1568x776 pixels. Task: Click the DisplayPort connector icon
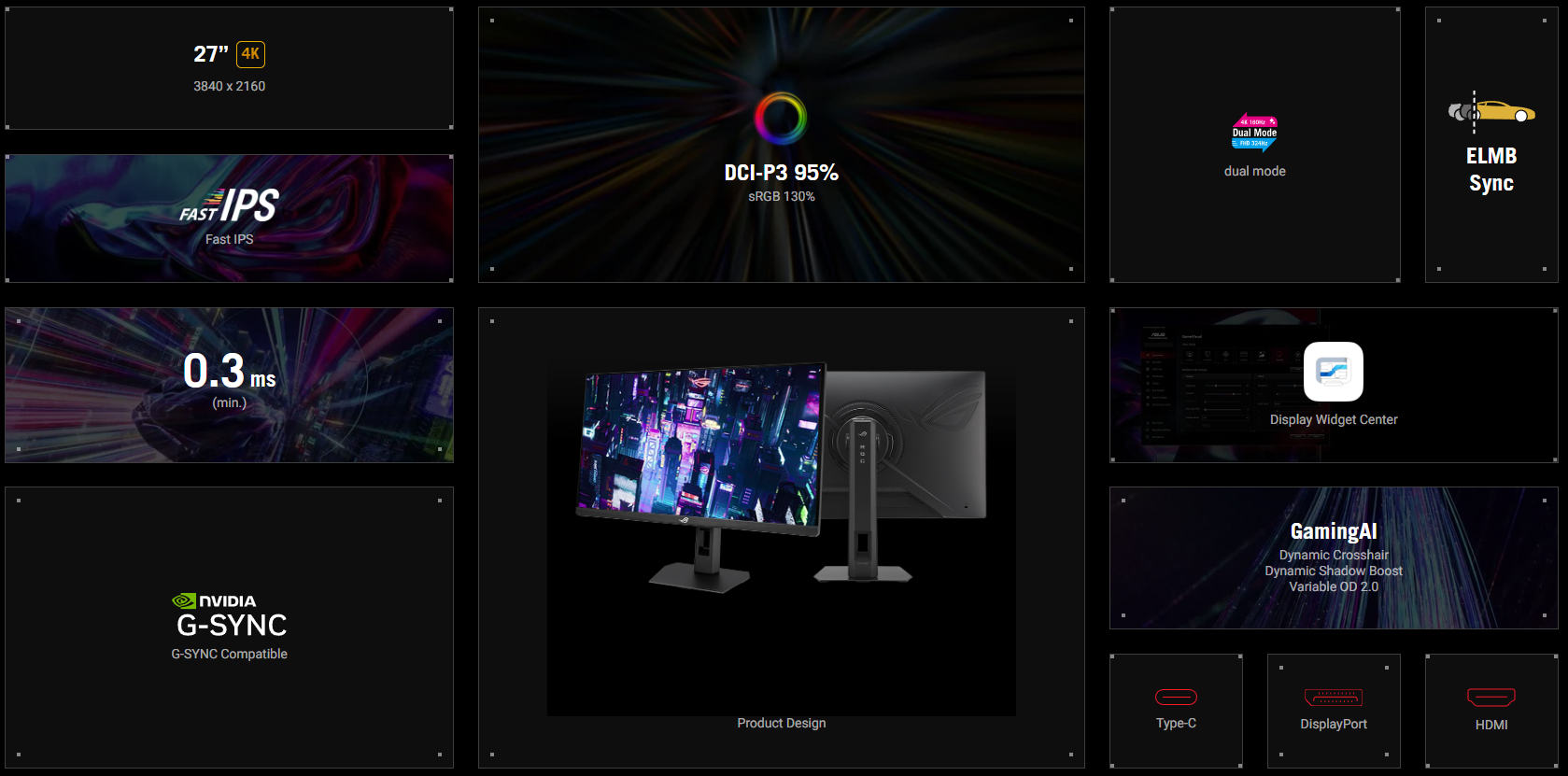pyautogui.click(x=1333, y=697)
